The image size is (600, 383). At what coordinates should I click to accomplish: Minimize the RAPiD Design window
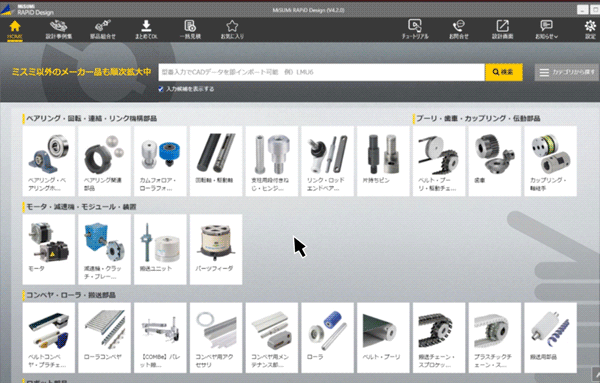(x=582, y=10)
